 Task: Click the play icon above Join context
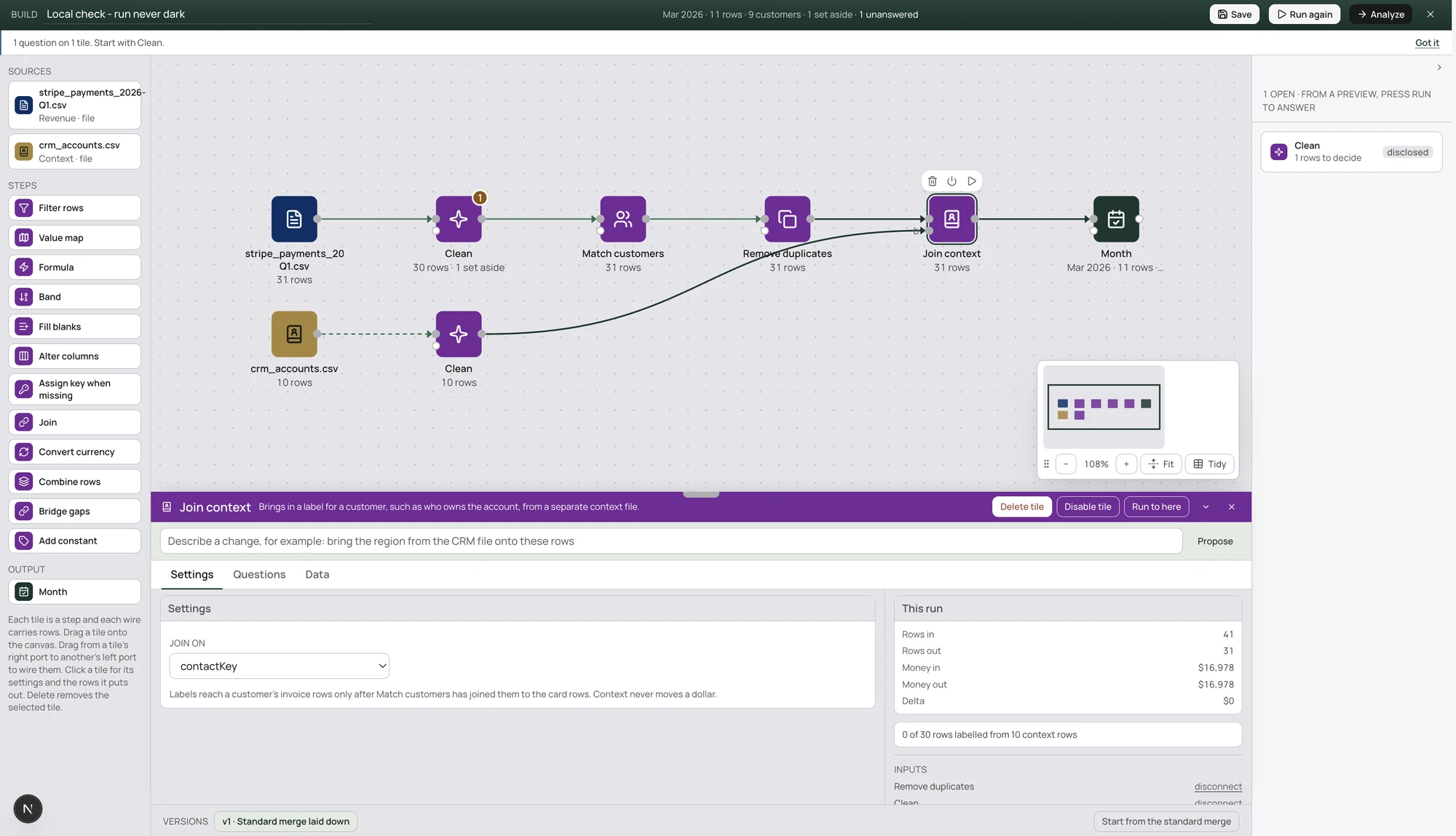(972, 181)
